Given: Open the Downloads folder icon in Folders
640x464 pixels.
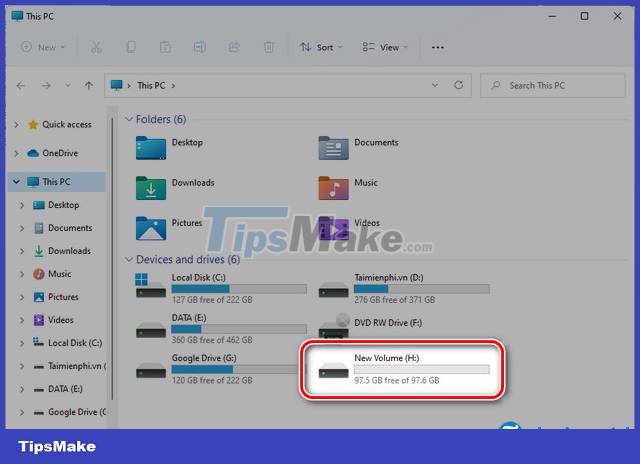Looking at the screenshot, I should pos(151,188).
